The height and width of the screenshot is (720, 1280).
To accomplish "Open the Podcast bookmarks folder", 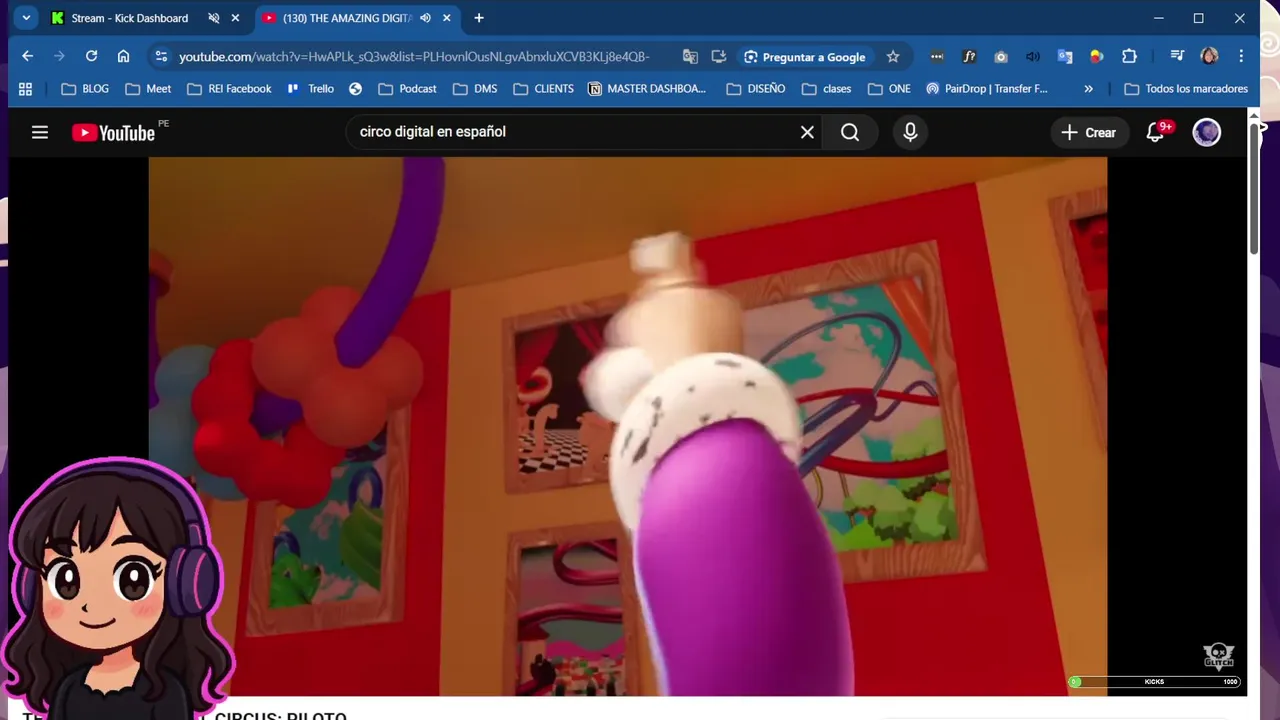I will click(407, 89).
